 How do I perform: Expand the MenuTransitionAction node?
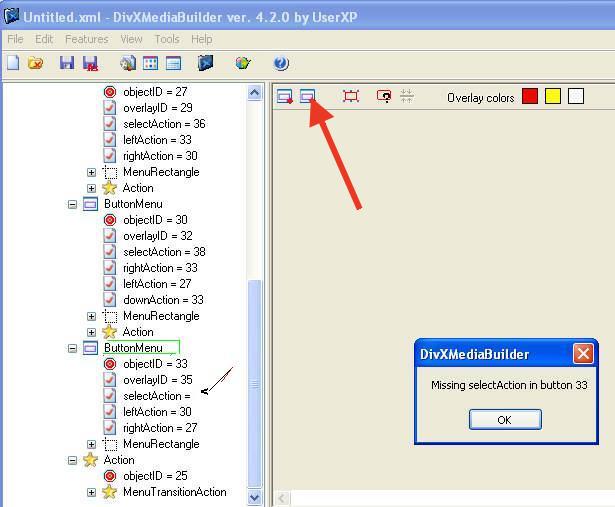(91, 492)
